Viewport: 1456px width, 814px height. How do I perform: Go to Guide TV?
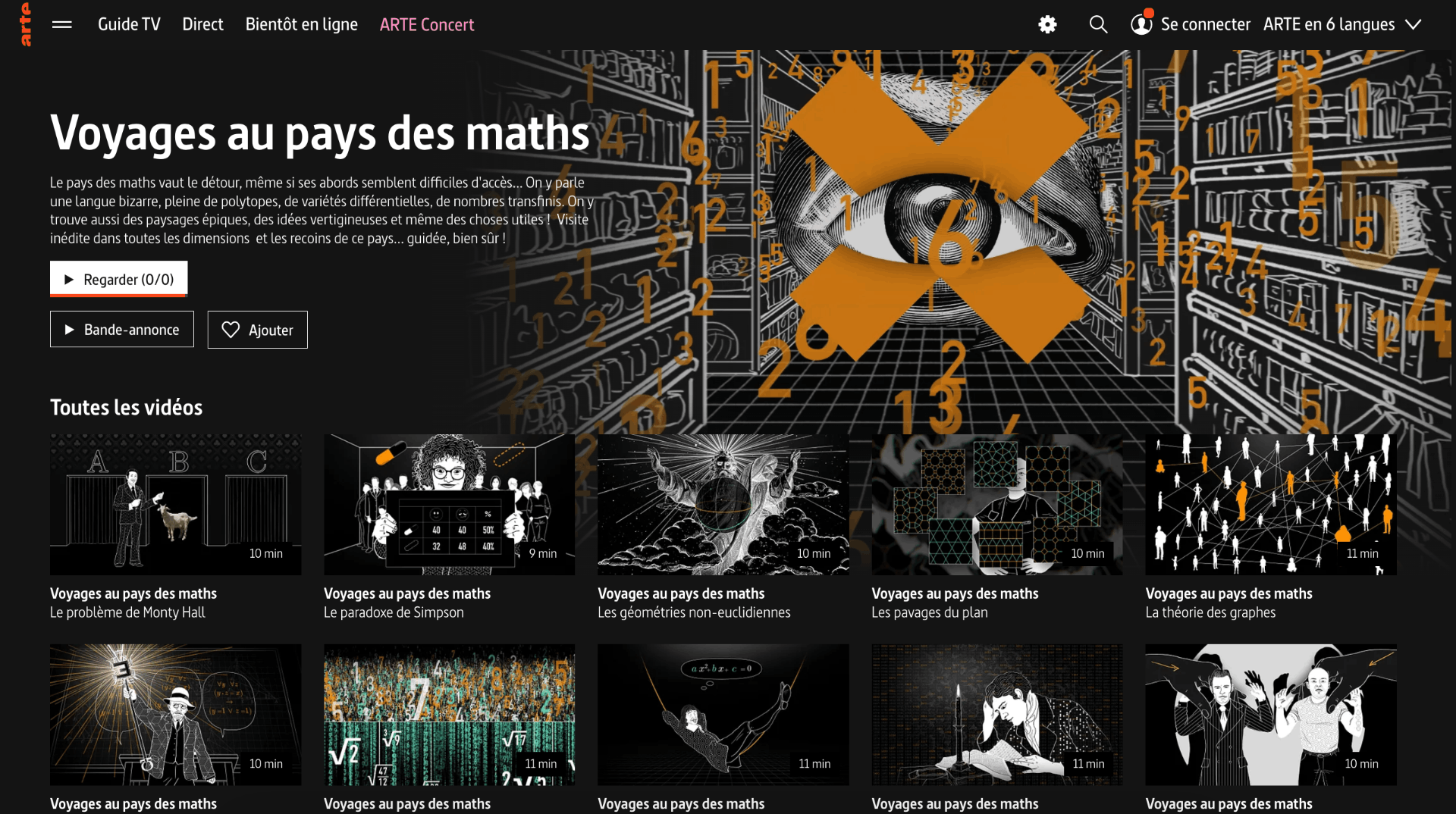point(129,24)
